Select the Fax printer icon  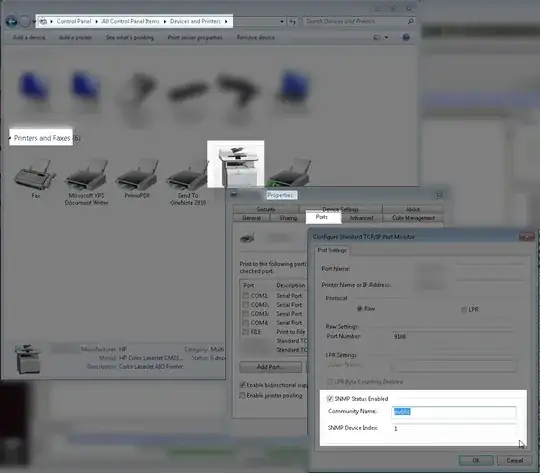[35, 174]
